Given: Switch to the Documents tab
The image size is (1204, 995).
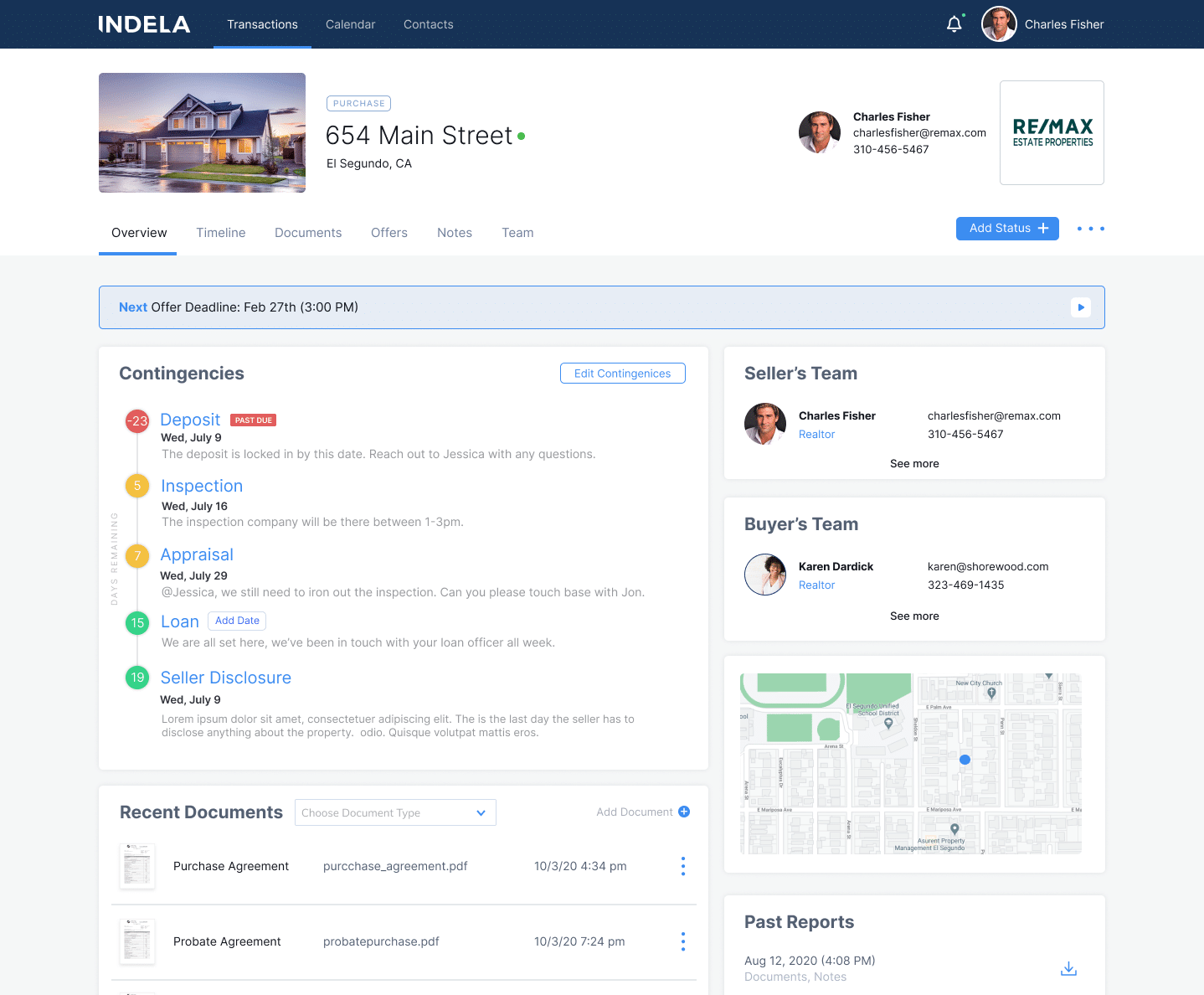Looking at the screenshot, I should coord(308,233).
